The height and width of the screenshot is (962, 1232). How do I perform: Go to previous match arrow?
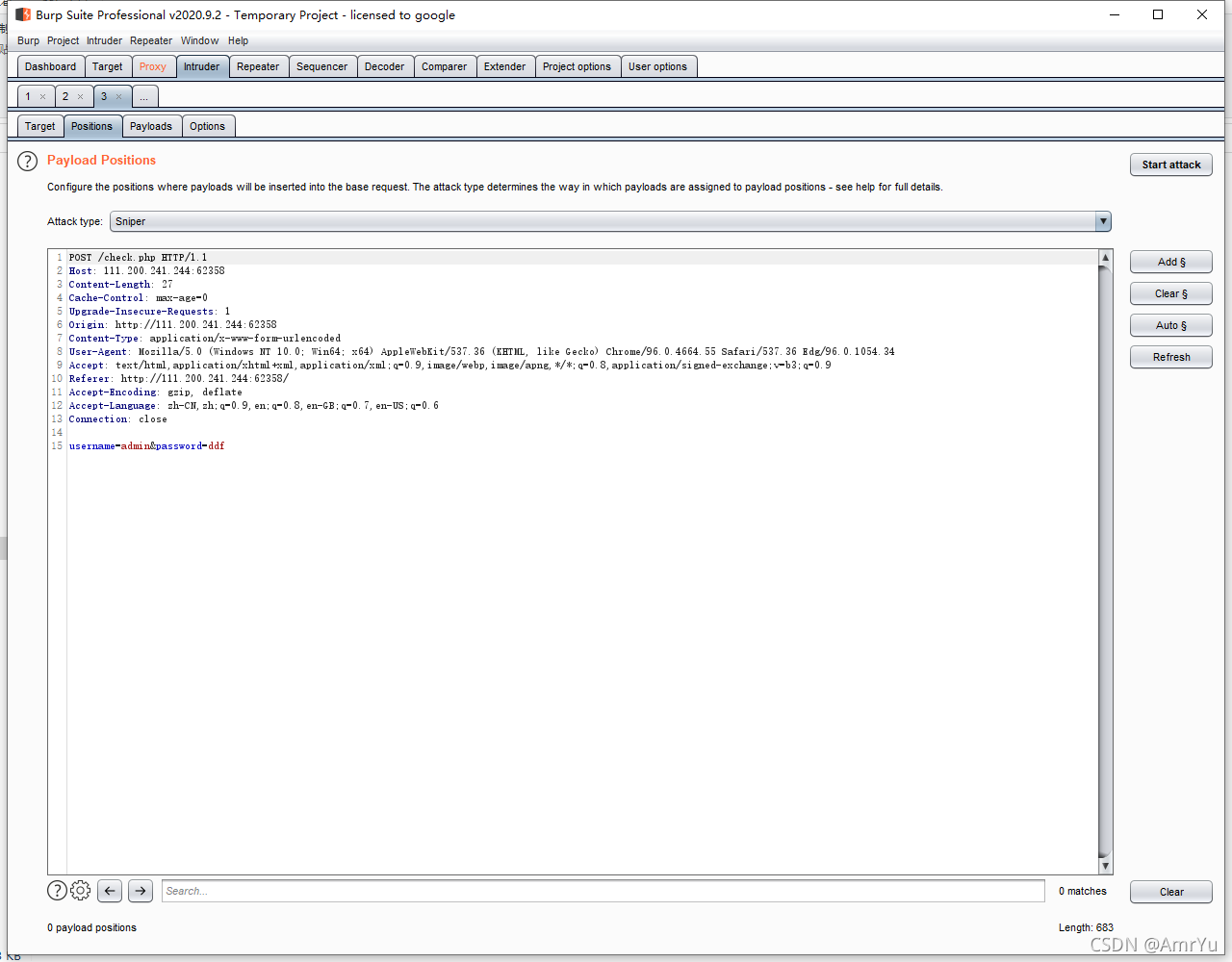110,891
